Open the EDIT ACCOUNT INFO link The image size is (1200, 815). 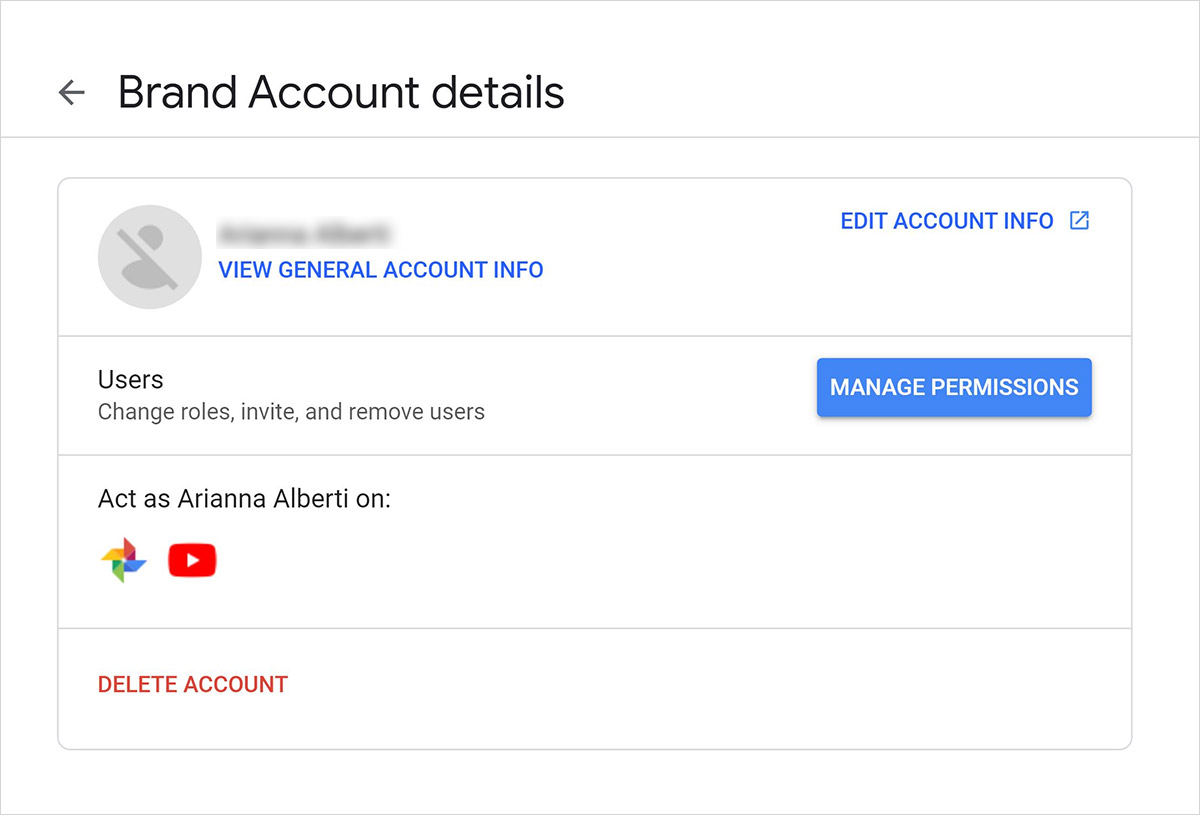coord(946,221)
